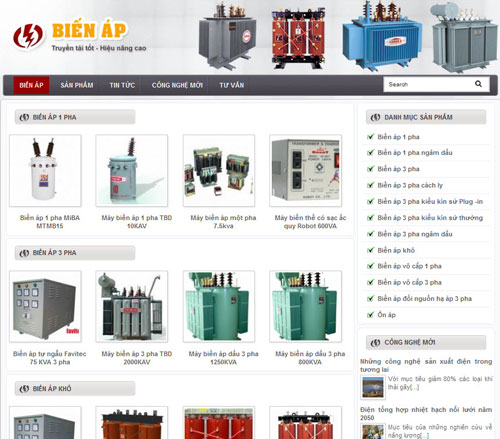The height and width of the screenshot is (439, 500).
Task: Click thumbnail of the fusion power 2050 article
Action: [373, 431]
